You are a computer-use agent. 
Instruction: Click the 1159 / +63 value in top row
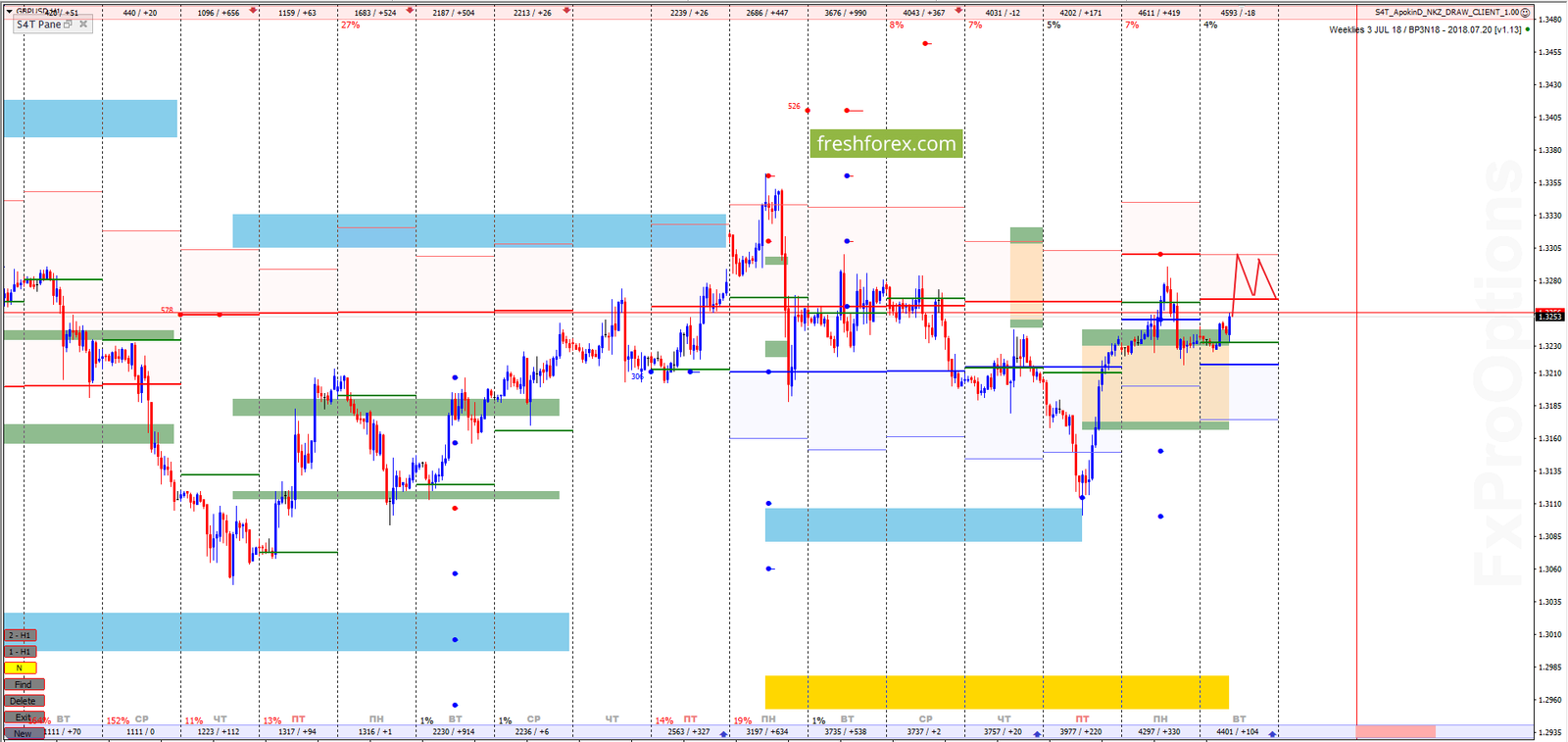point(297,14)
